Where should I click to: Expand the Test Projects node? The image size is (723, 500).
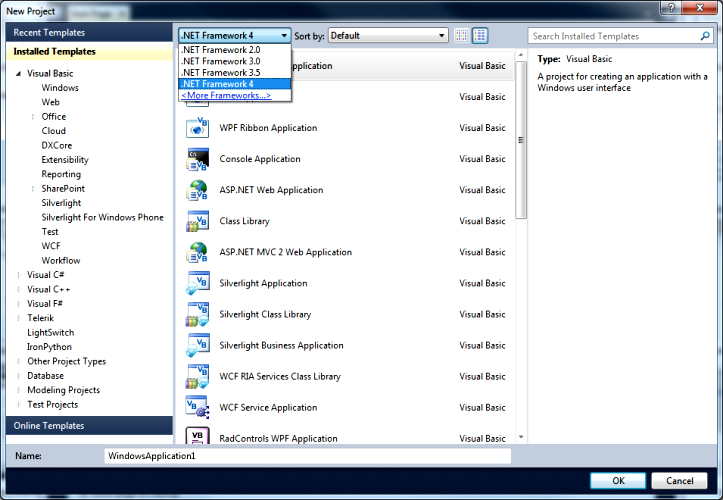[19, 405]
